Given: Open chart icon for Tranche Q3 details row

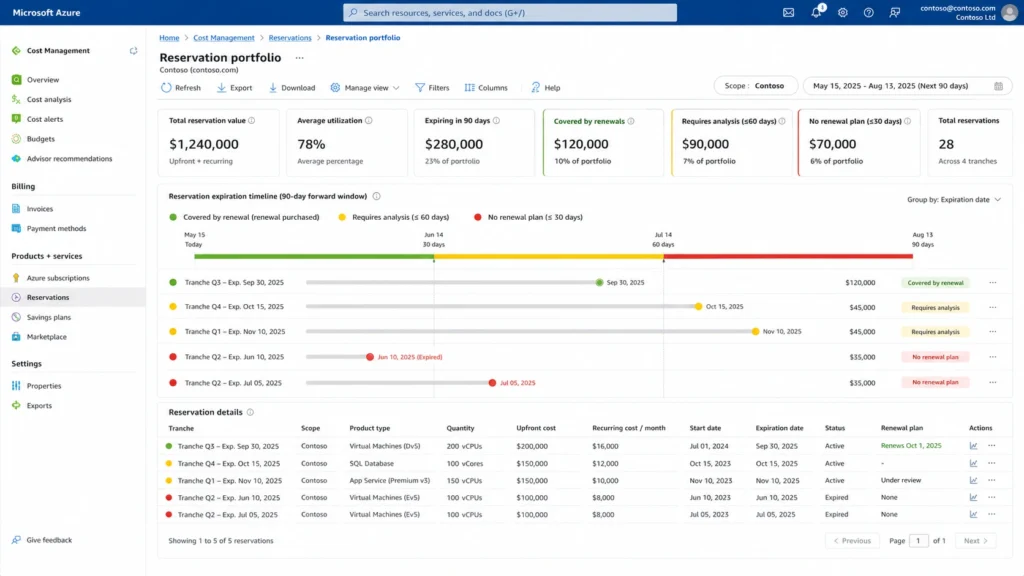Looking at the screenshot, I should click(x=974, y=446).
